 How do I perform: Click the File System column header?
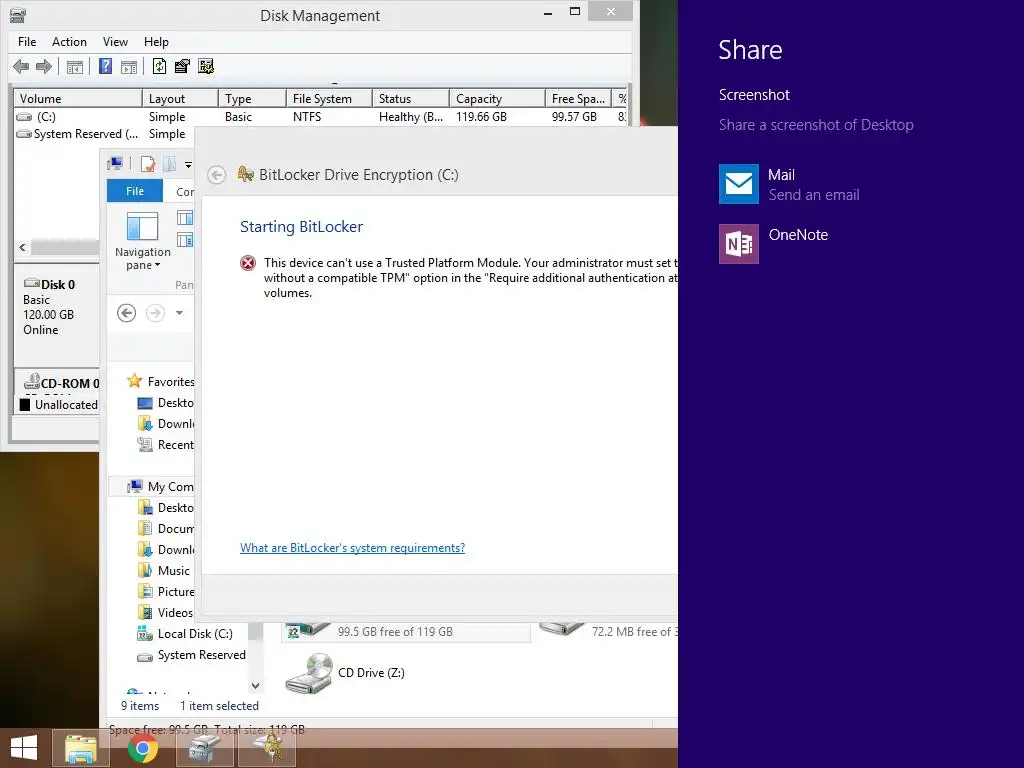[329, 99]
